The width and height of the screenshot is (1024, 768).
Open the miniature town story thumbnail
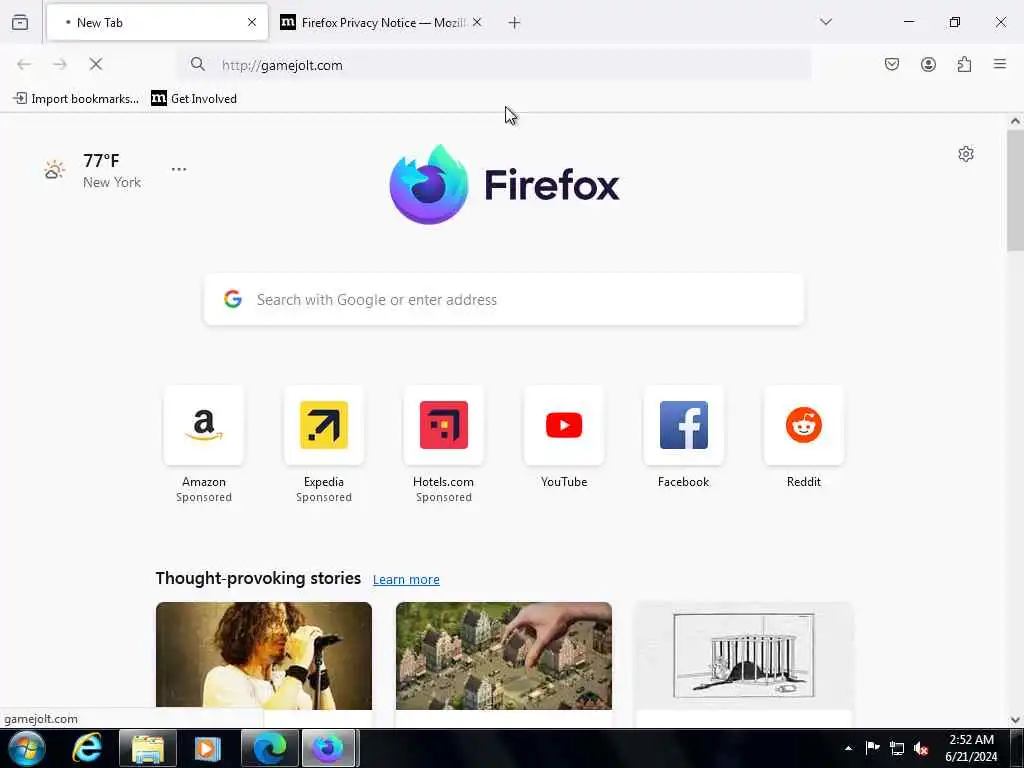click(x=504, y=656)
